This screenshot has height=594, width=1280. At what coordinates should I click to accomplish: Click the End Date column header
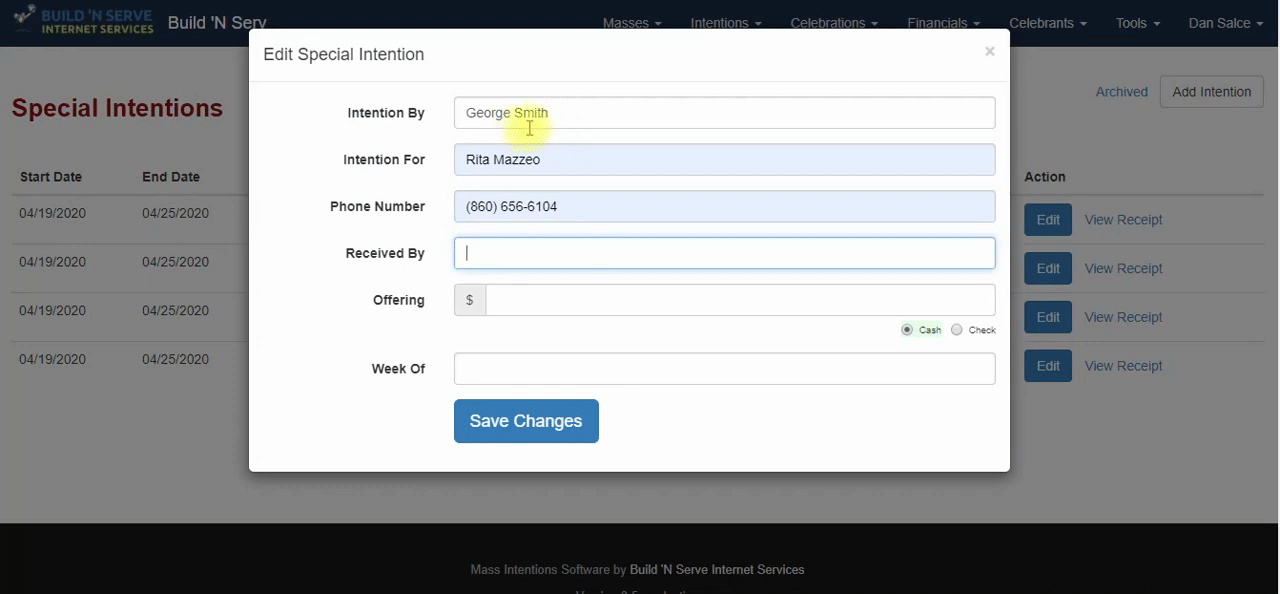click(171, 177)
